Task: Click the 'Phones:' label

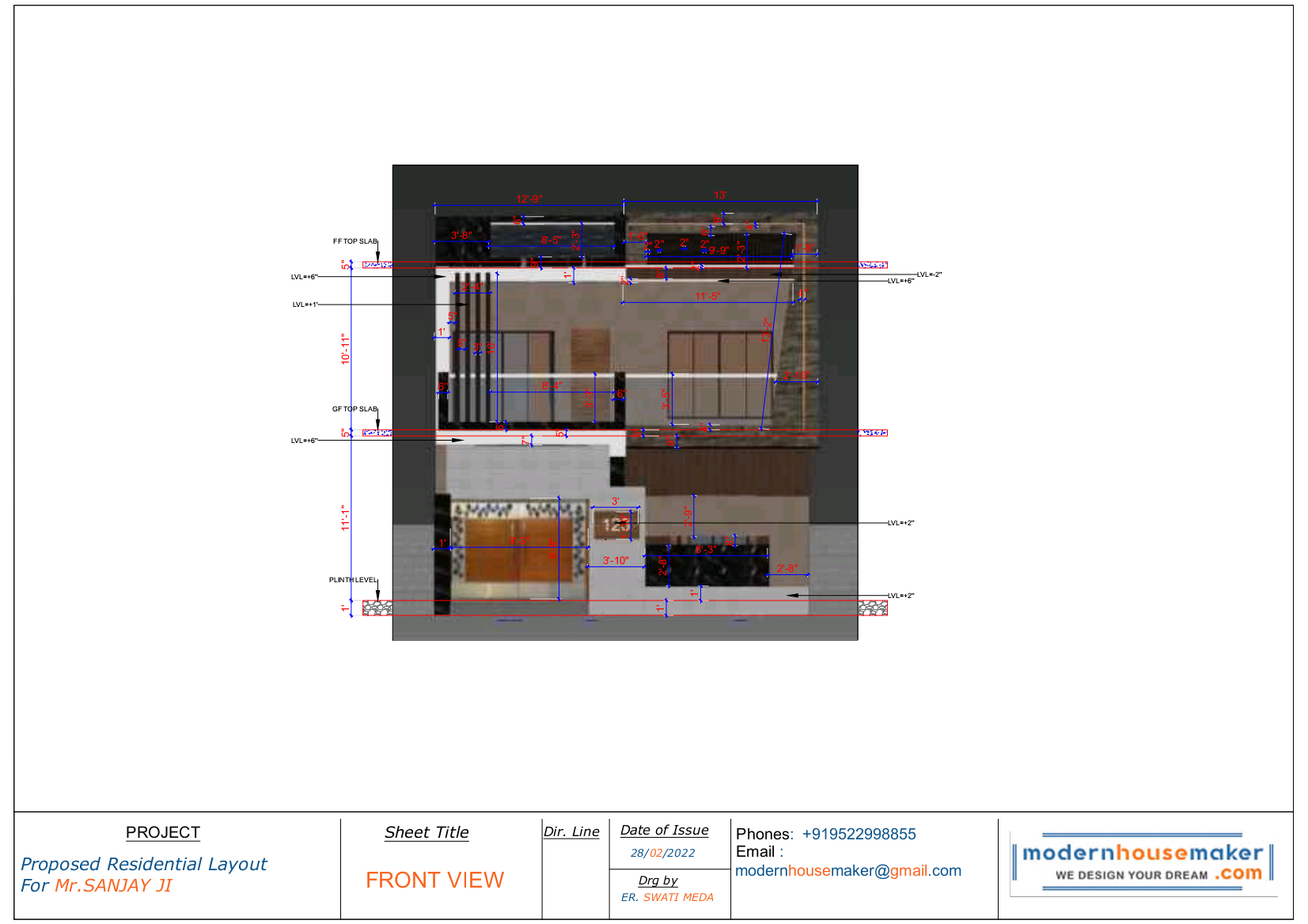Action: point(764,834)
